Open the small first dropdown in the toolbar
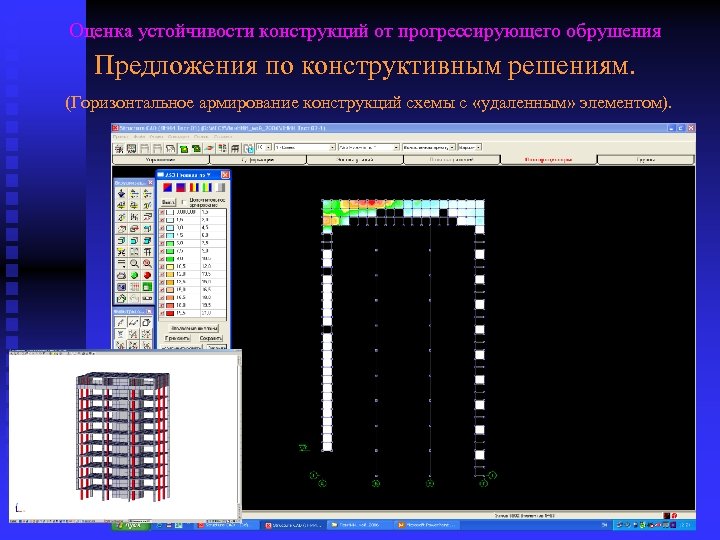 pos(264,147)
